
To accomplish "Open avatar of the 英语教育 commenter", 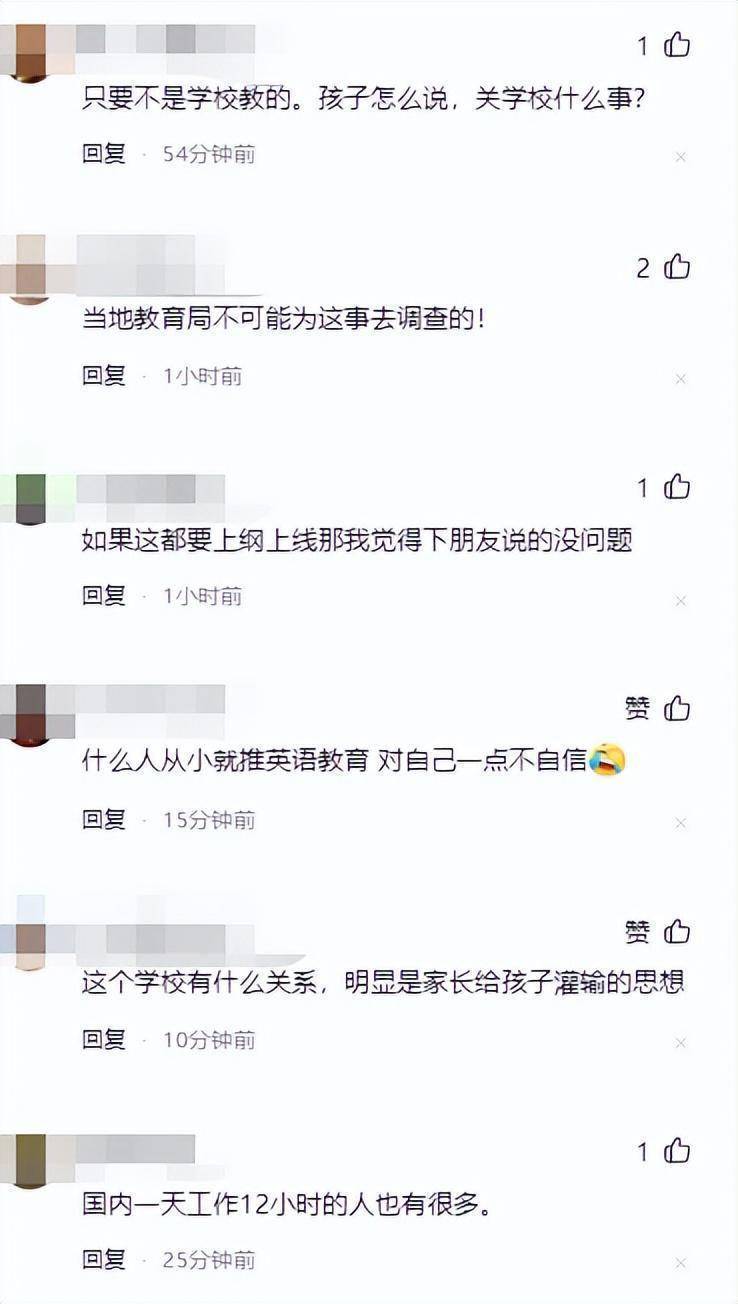I will click(31, 714).
